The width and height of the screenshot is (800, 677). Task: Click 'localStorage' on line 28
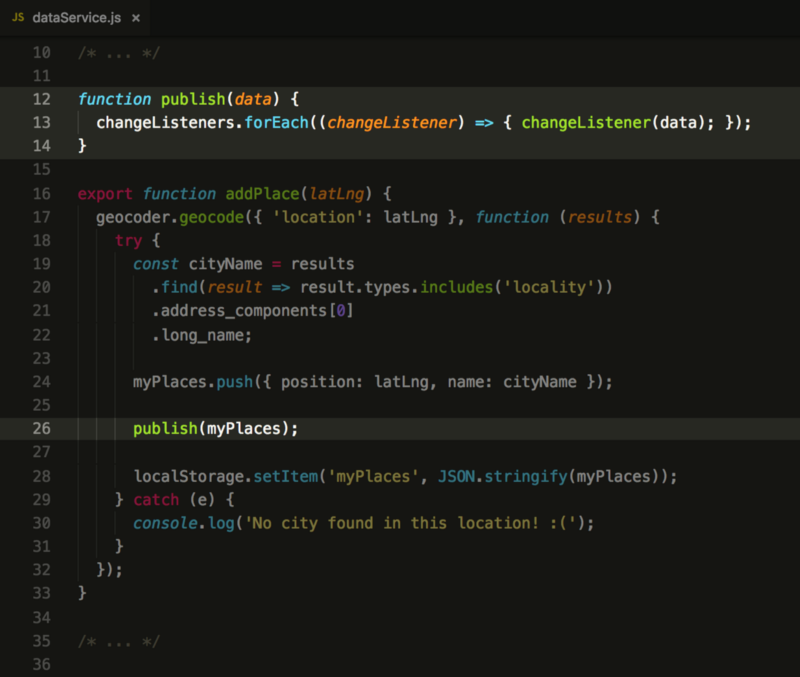(x=188, y=477)
